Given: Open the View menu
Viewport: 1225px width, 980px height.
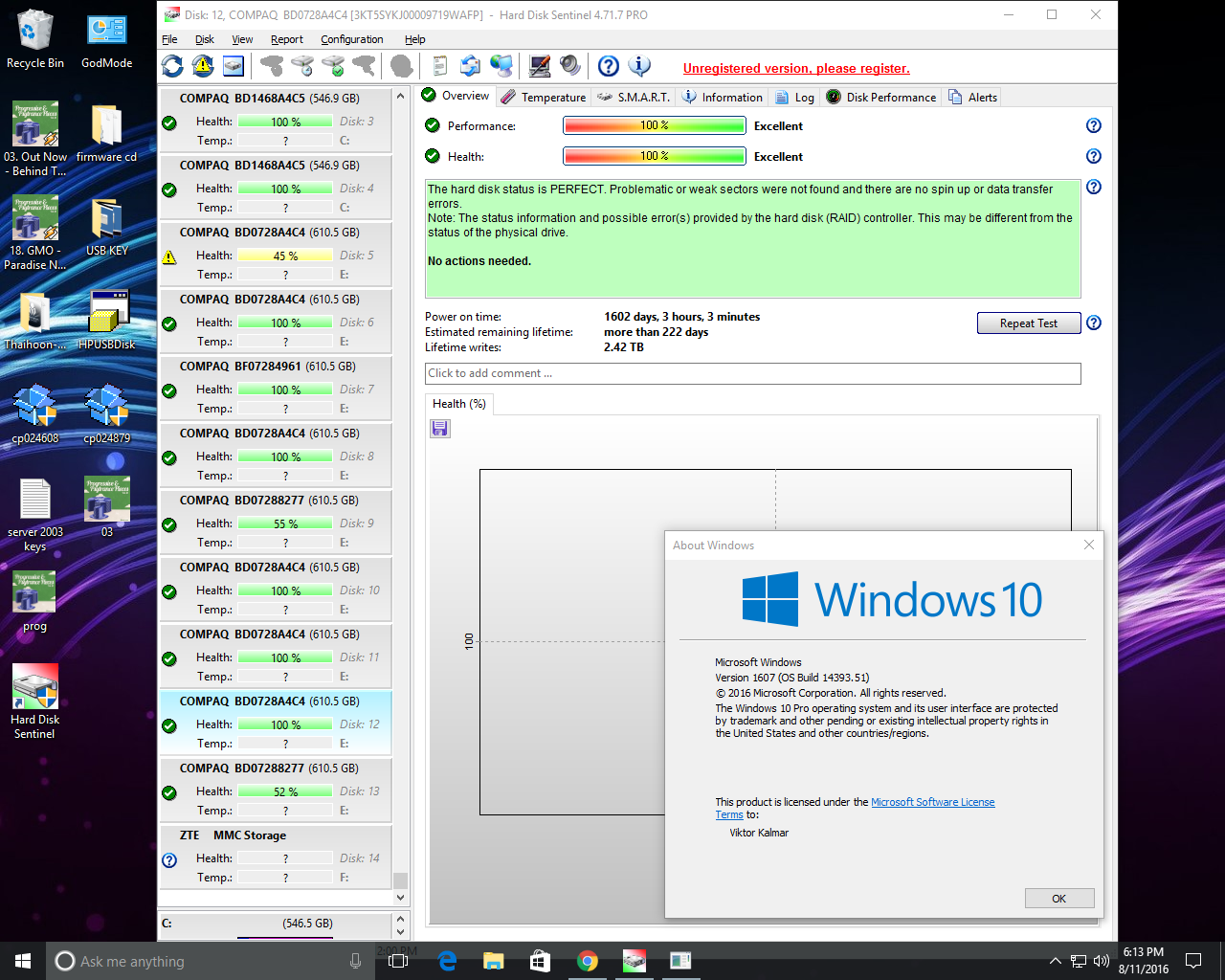Looking at the screenshot, I should coord(242,39).
